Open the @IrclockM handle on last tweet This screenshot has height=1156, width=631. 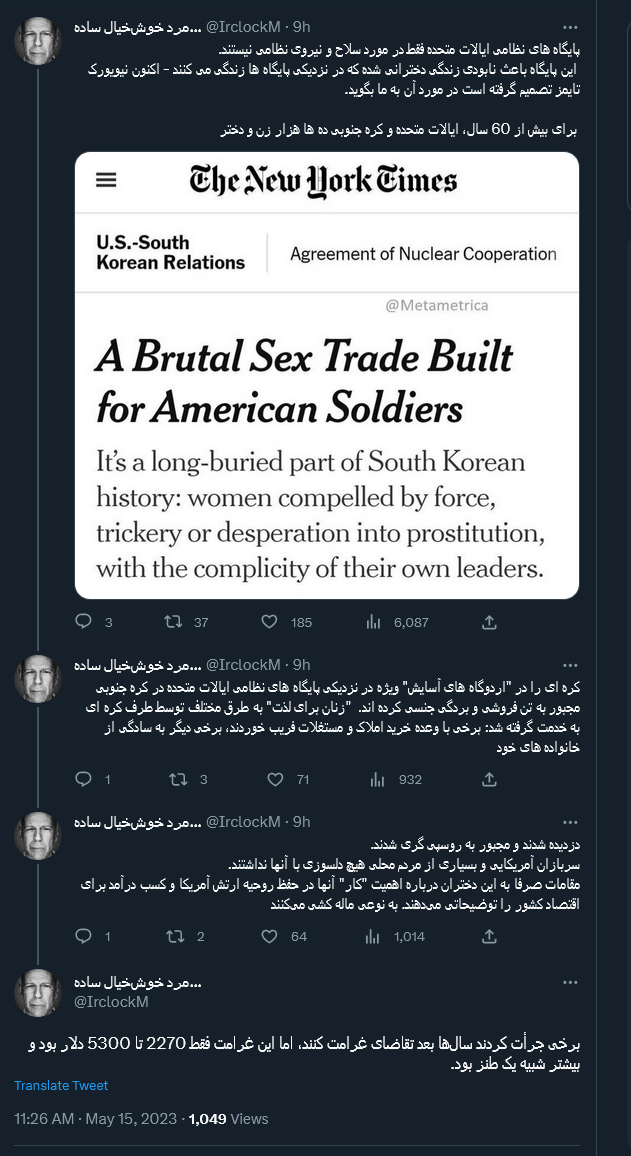pyautogui.click(x=111, y=1002)
